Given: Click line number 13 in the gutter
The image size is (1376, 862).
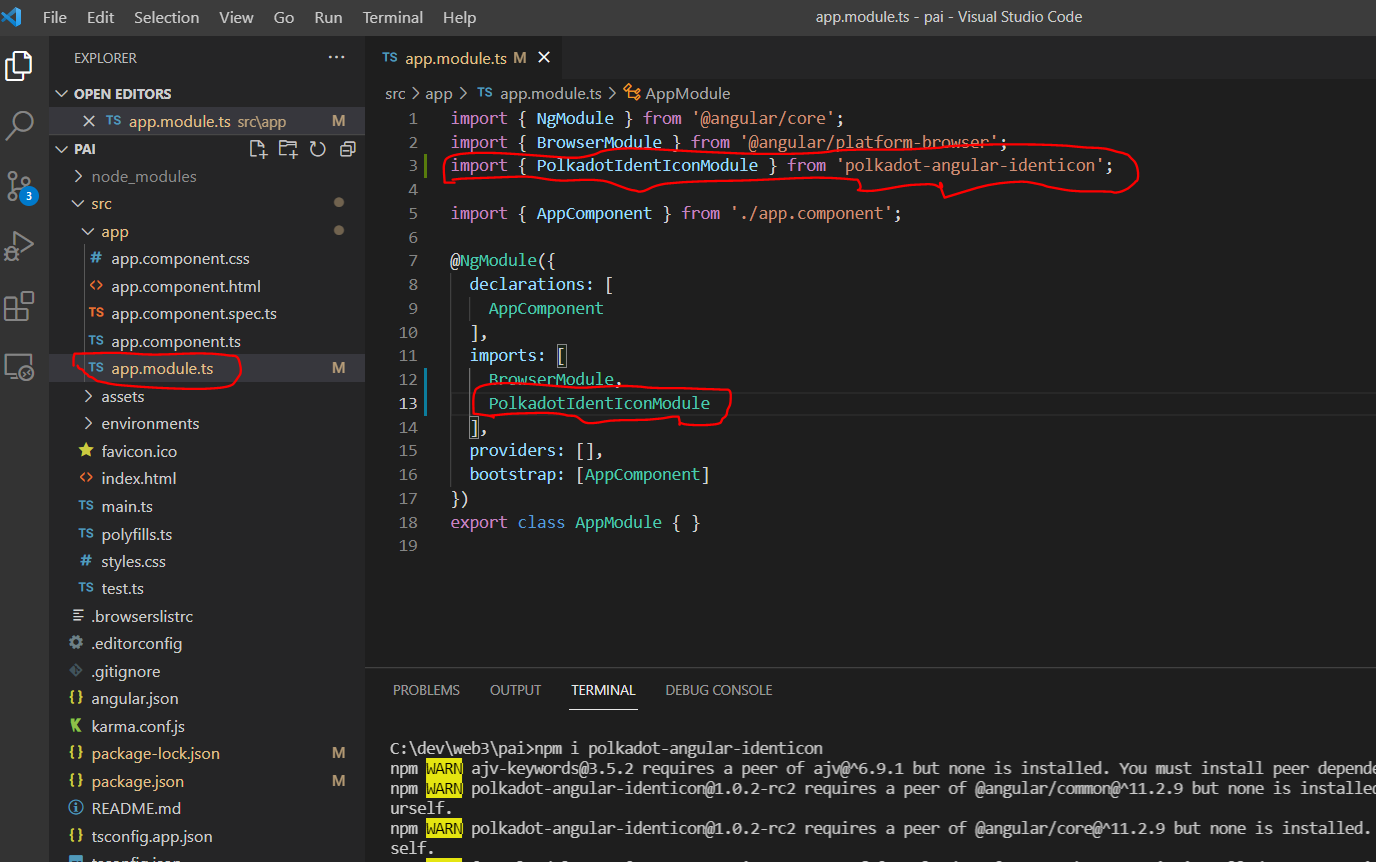Looking at the screenshot, I should coord(407,403).
